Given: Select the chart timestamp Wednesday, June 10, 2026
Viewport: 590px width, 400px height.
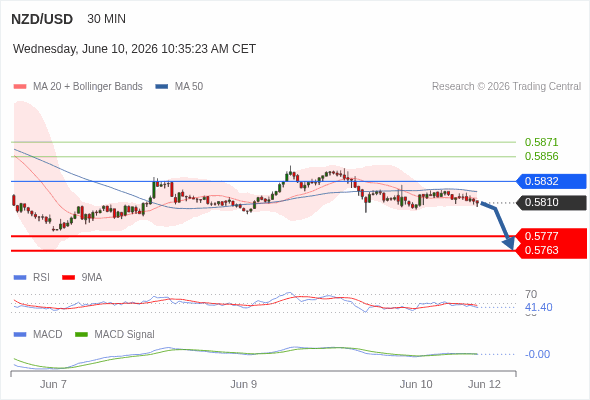Looking at the screenshot, I should point(134,49).
